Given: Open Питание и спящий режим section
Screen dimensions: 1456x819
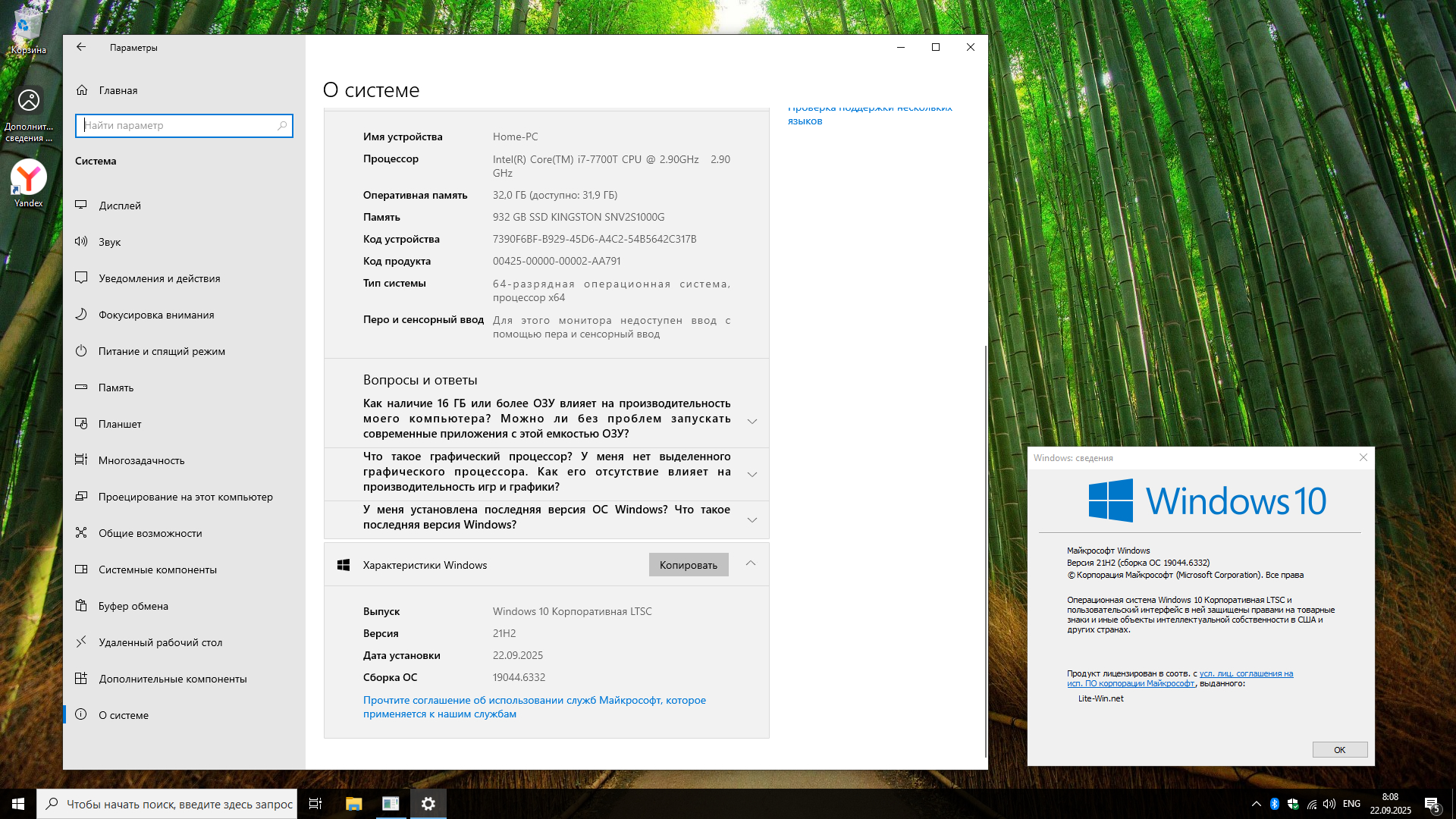Looking at the screenshot, I should [x=161, y=351].
